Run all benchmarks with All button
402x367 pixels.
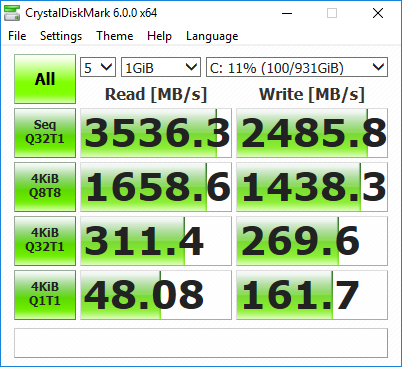[45, 79]
